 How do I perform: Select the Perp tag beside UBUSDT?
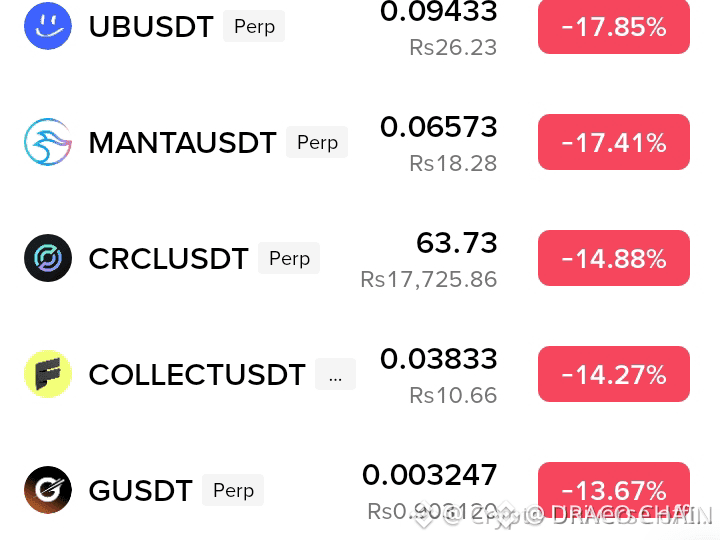tap(254, 26)
